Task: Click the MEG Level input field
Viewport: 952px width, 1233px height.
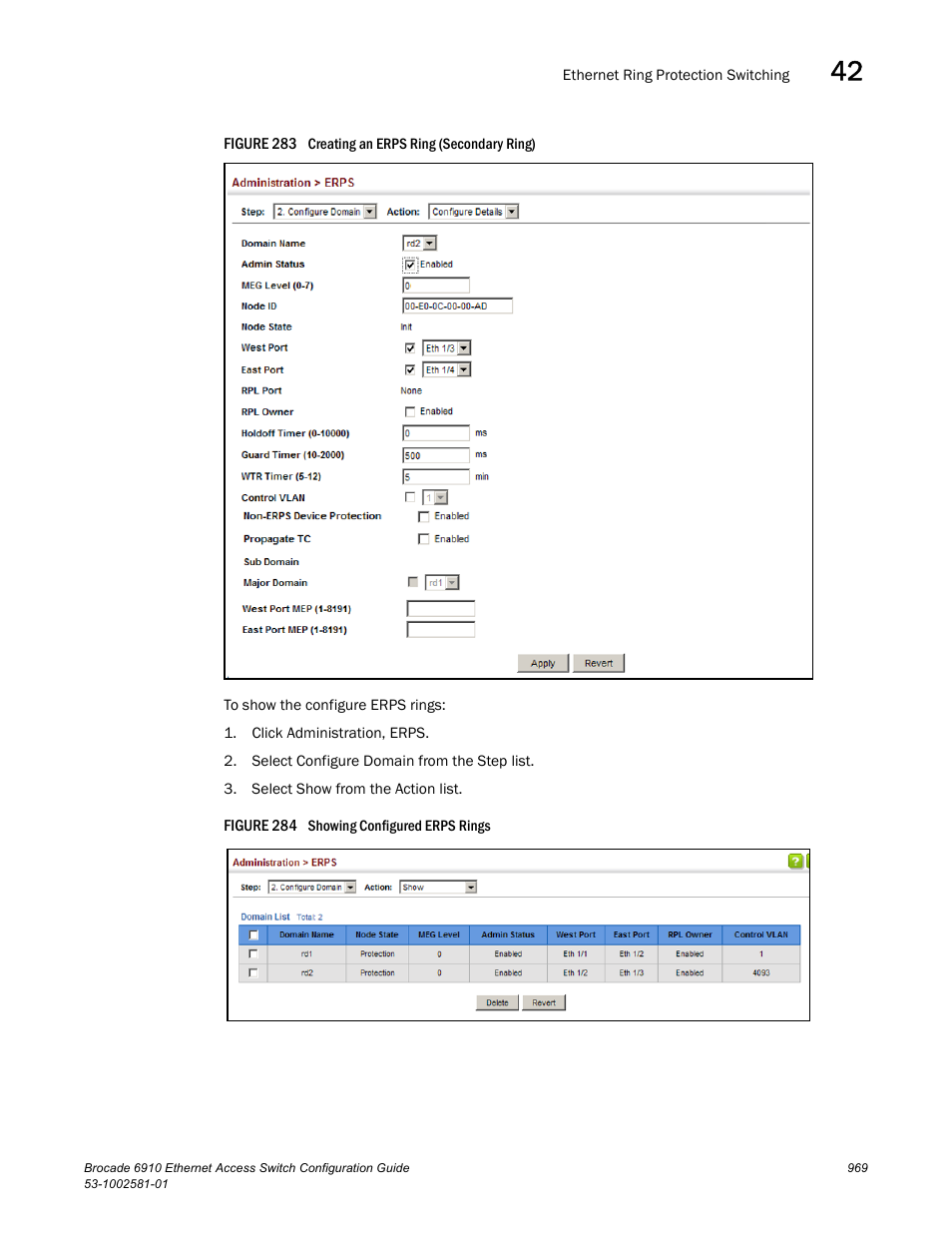Action: tap(436, 286)
